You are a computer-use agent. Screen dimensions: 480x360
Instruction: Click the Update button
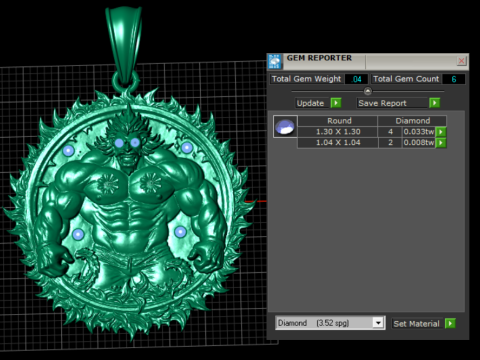coord(311,103)
